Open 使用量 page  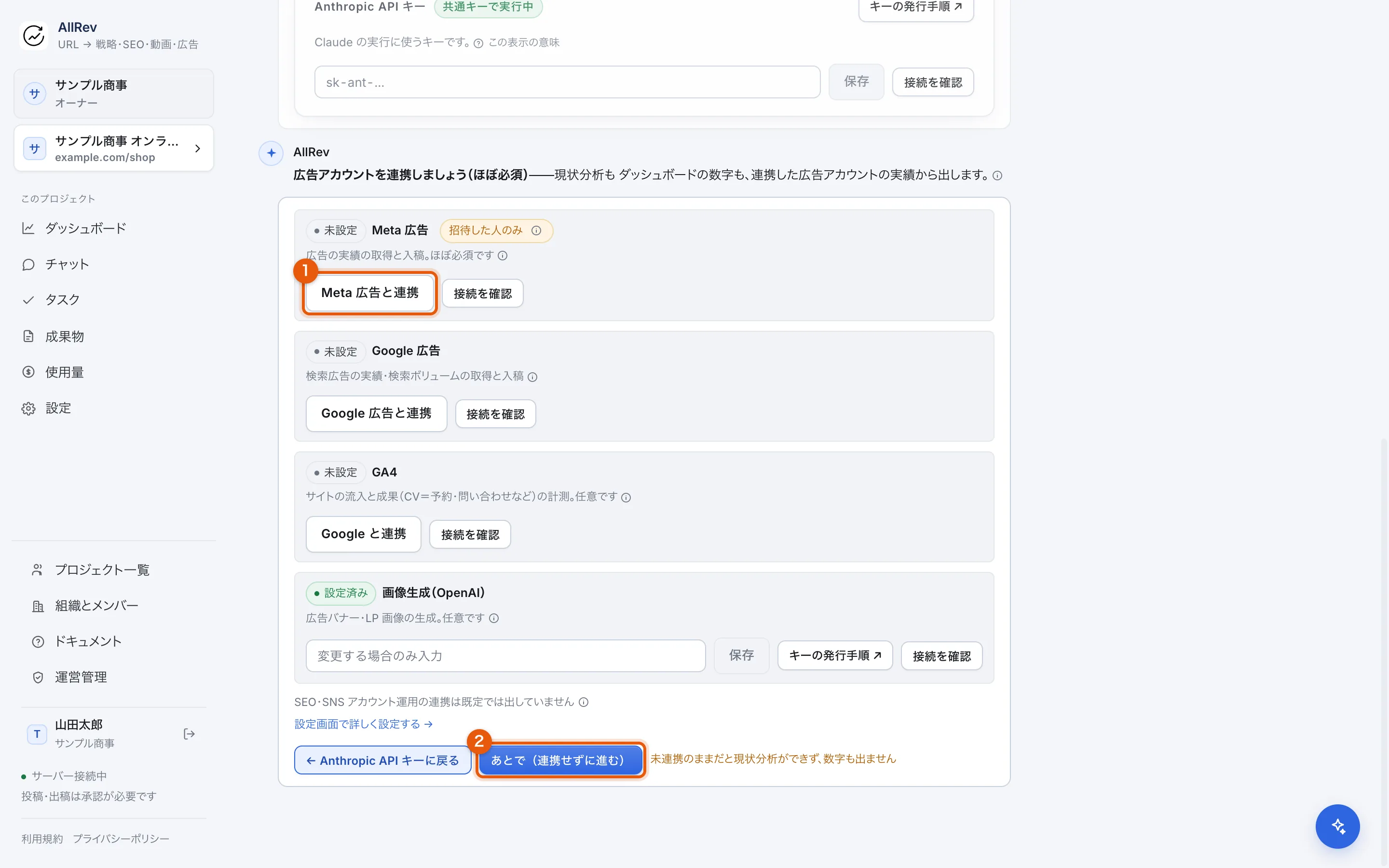click(114, 372)
